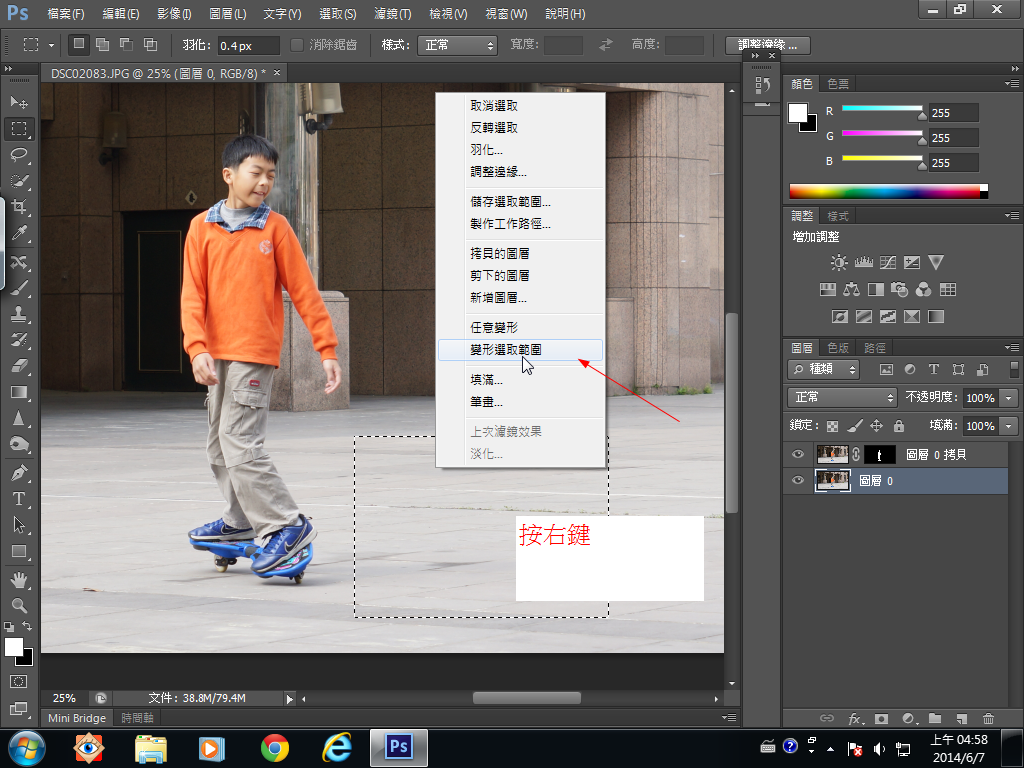Click the delete layer trash icon
This screenshot has height=768, width=1024.
click(x=988, y=718)
